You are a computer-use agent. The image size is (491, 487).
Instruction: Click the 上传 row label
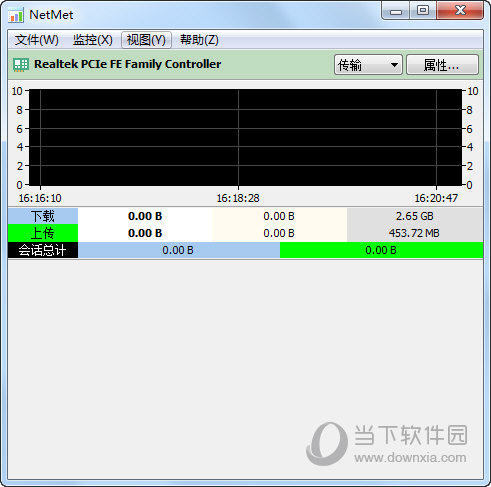[43, 233]
